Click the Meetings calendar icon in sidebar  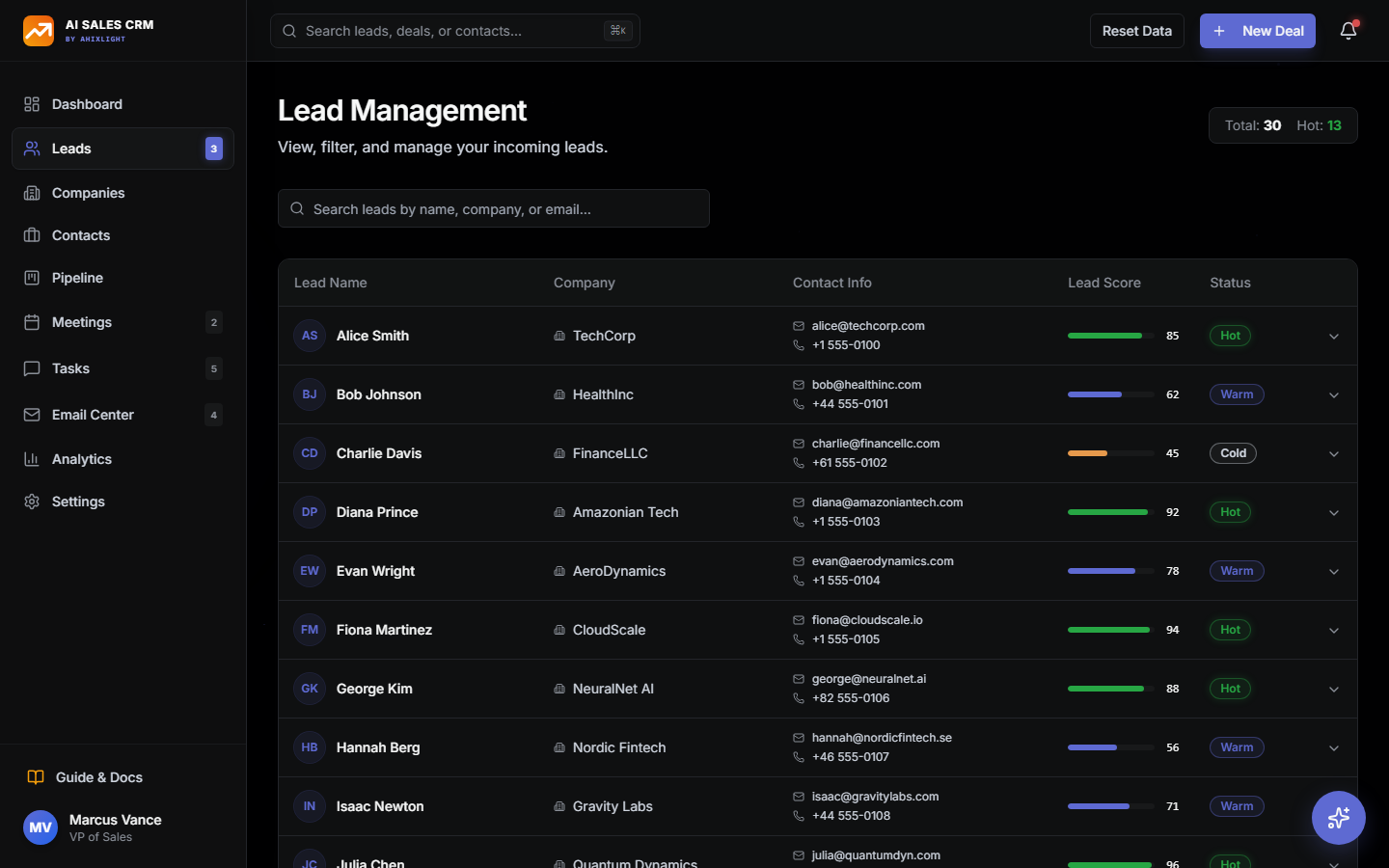(x=32, y=322)
